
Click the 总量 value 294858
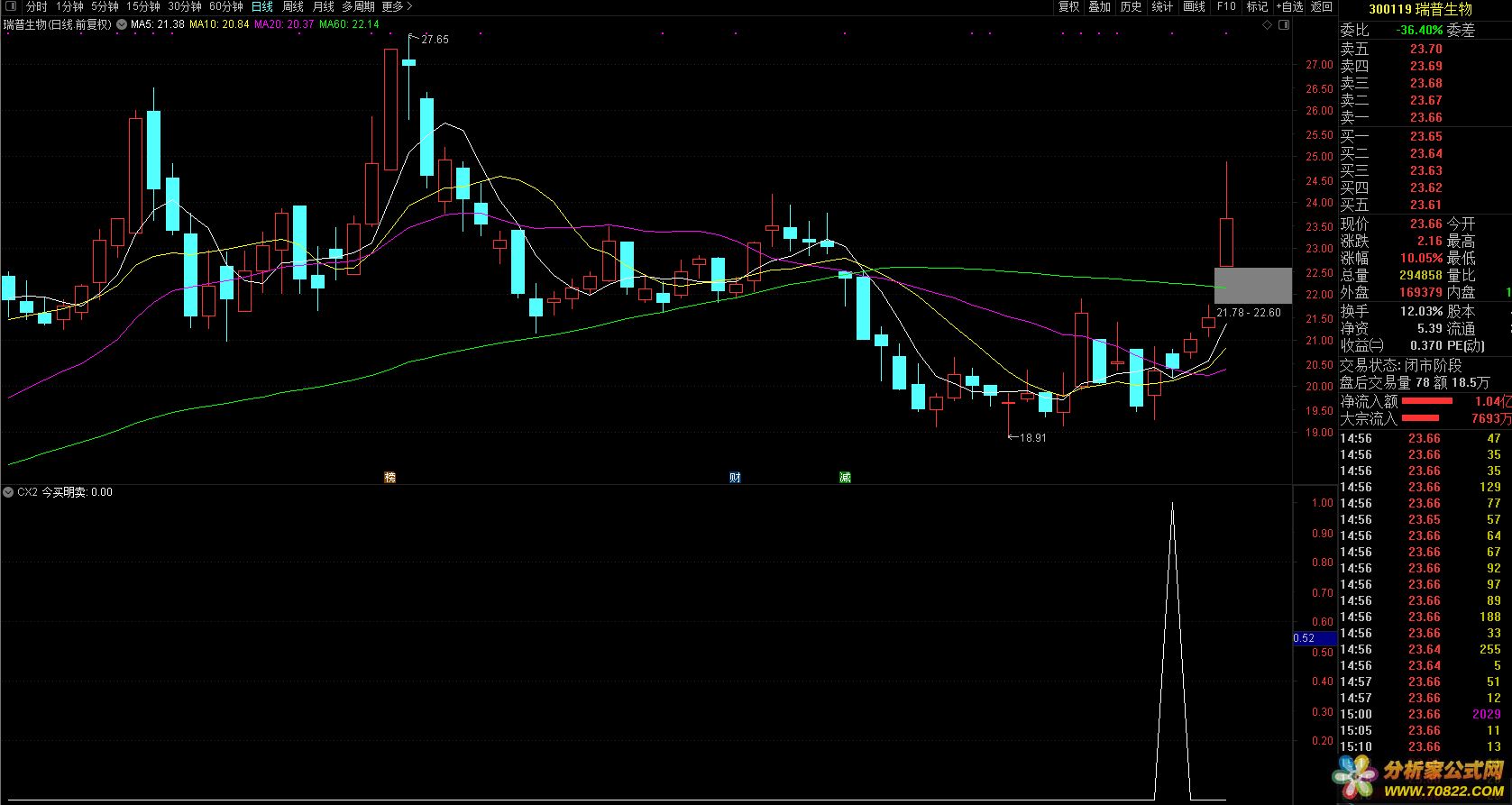pyautogui.click(x=1422, y=276)
